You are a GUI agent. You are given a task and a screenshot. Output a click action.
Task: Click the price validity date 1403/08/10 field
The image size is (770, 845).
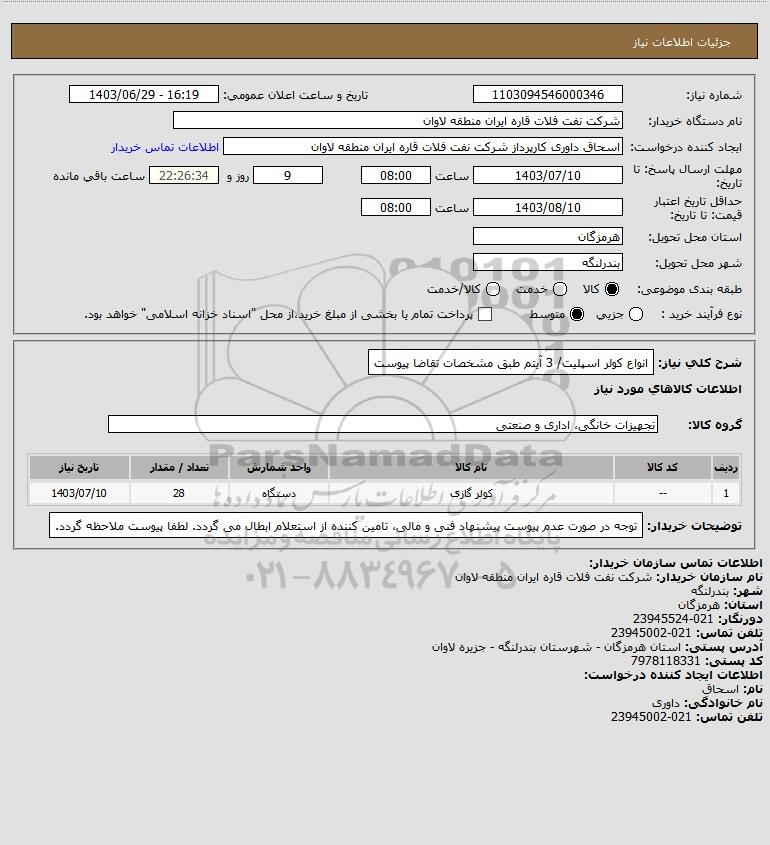pos(547,207)
